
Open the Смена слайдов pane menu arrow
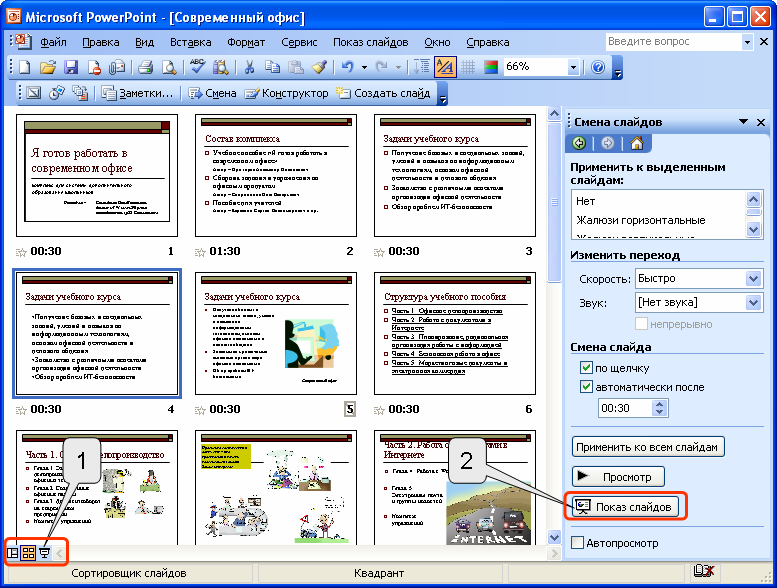(x=743, y=121)
